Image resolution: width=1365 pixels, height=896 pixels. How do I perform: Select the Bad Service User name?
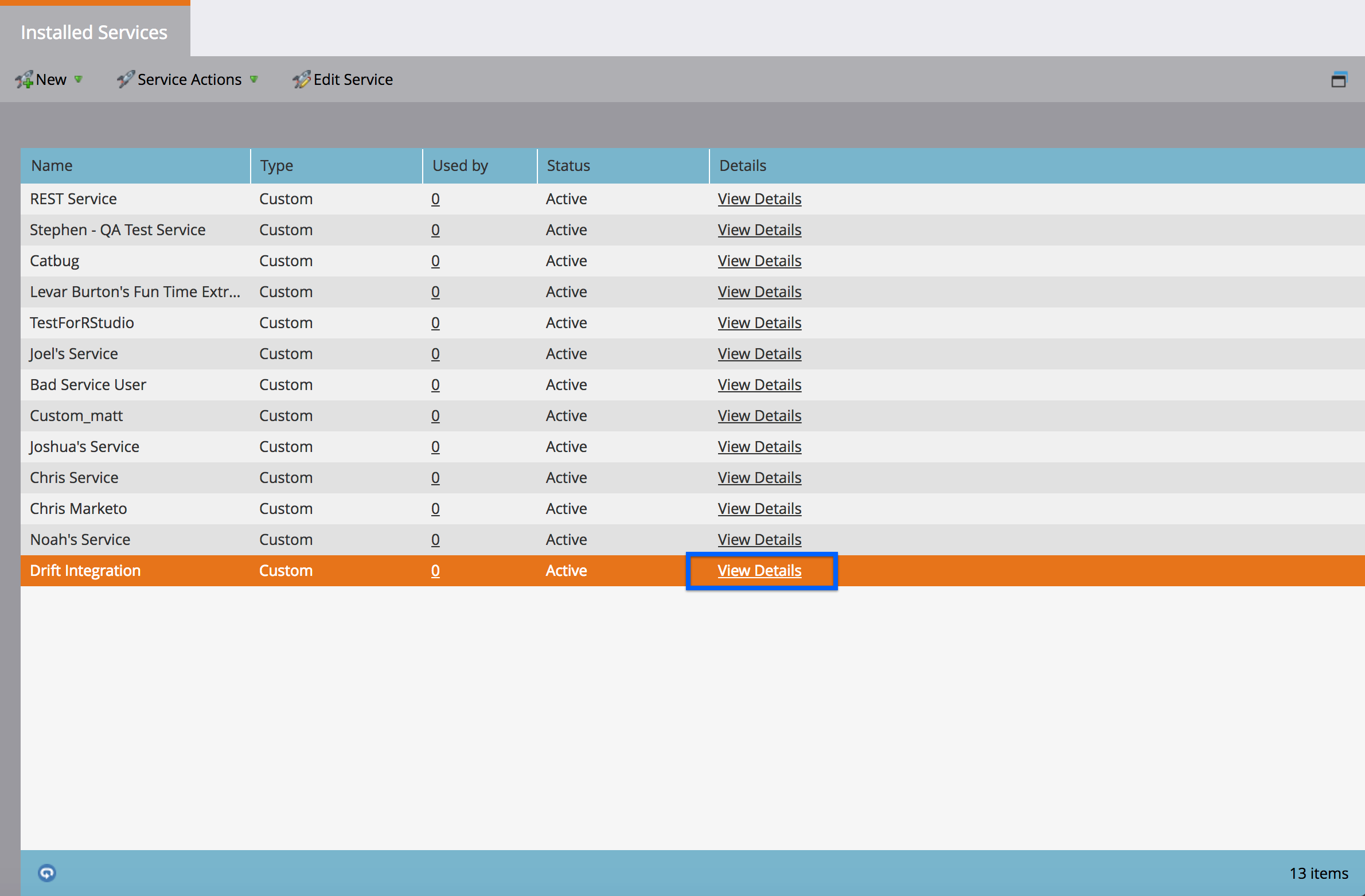coord(88,385)
